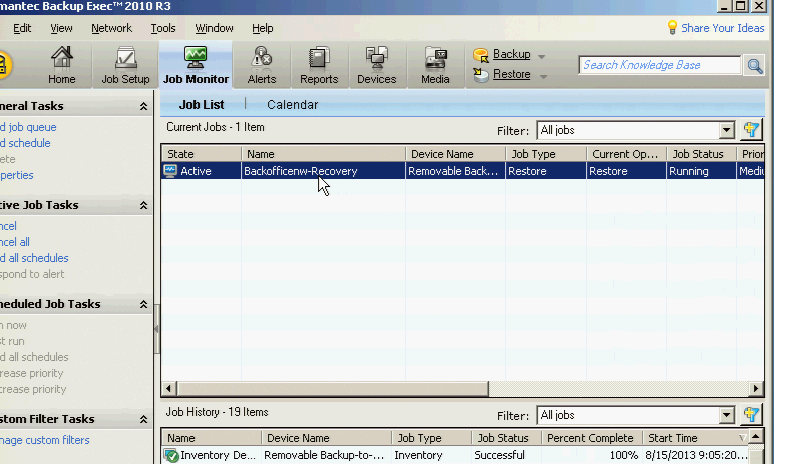Collapse the Custom Filter Tasks section
This screenshot has width=792, height=464.
tap(143, 420)
